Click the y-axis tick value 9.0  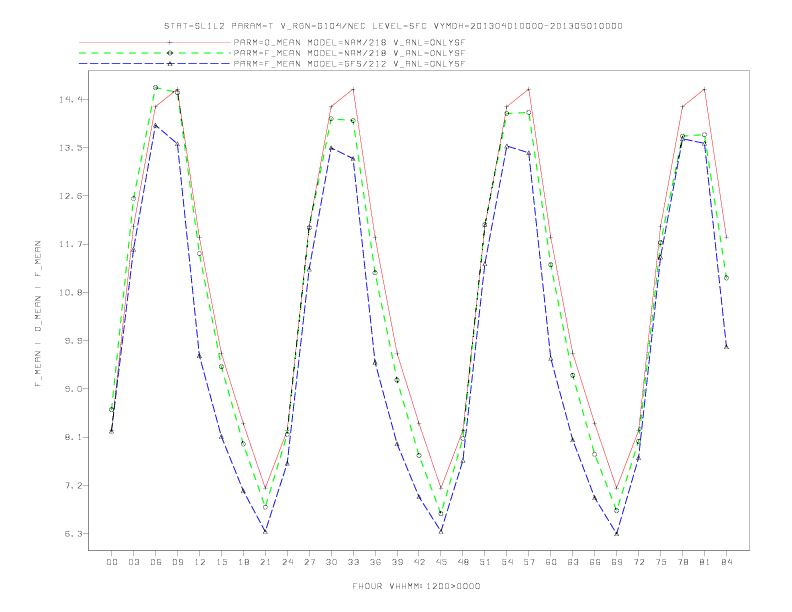pos(73,389)
